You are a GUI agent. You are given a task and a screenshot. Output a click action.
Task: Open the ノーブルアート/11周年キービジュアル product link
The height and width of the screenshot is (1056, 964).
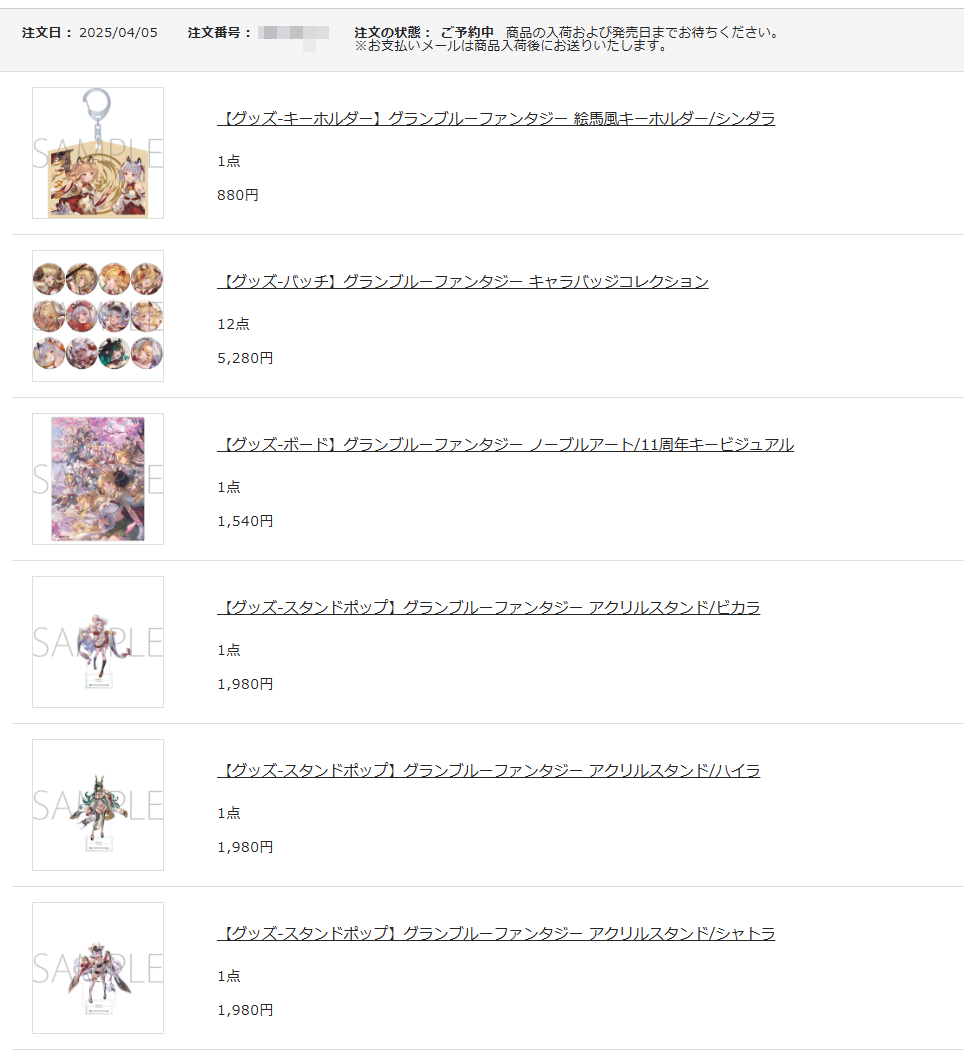pos(505,444)
